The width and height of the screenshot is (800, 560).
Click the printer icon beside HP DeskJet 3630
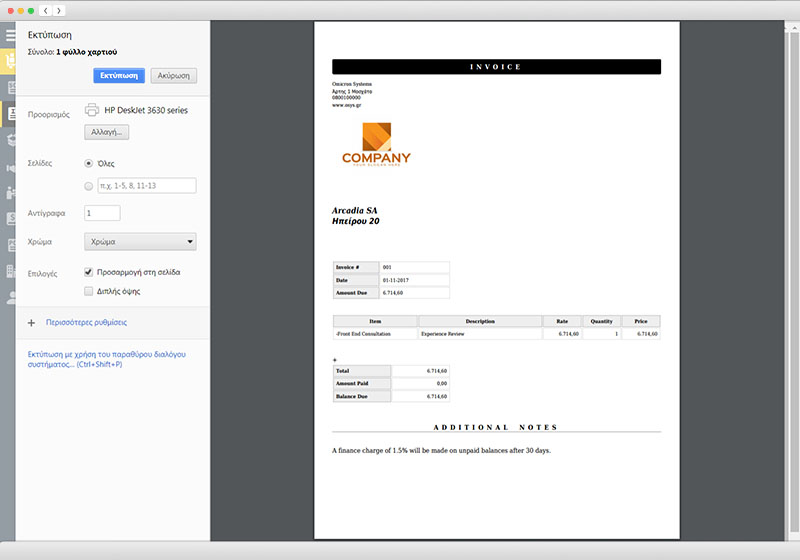tap(92, 110)
